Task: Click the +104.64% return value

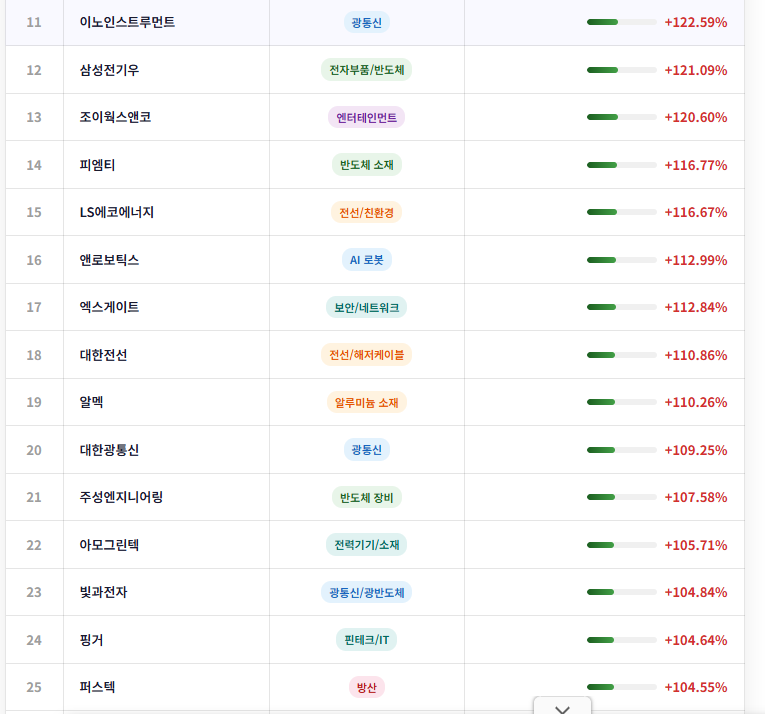Action: point(696,640)
